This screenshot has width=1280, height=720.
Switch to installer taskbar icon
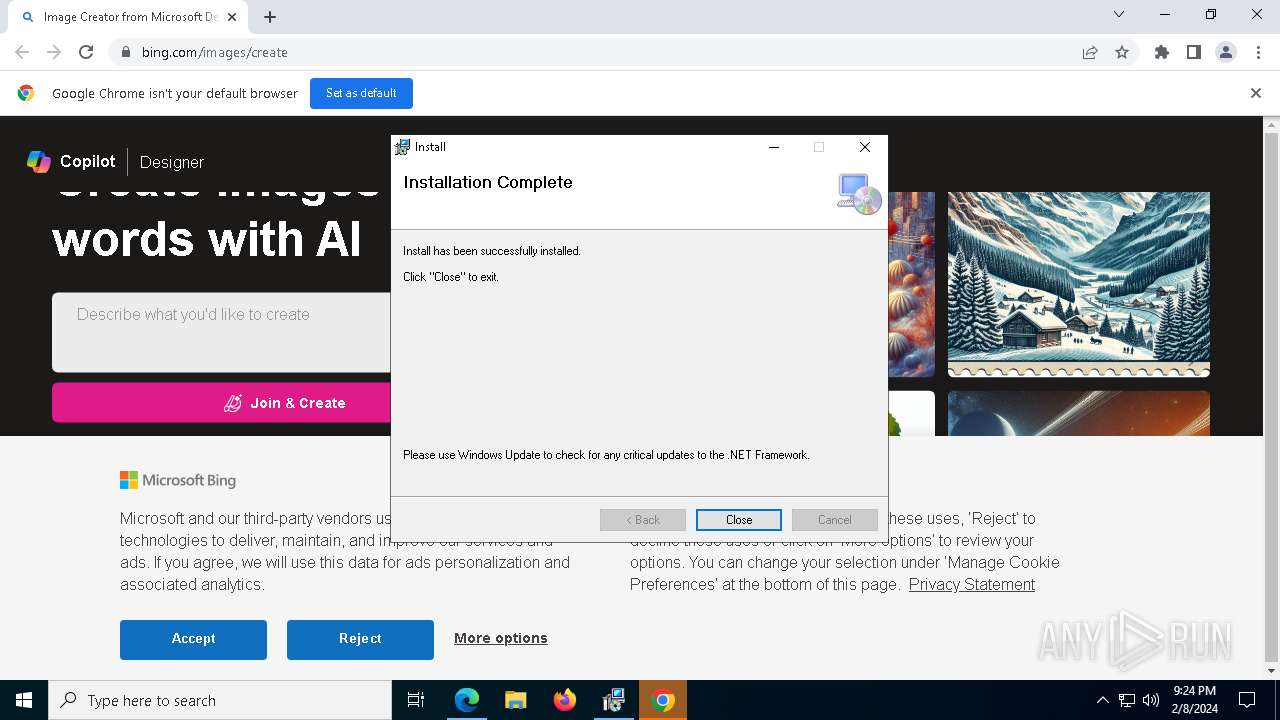point(613,700)
